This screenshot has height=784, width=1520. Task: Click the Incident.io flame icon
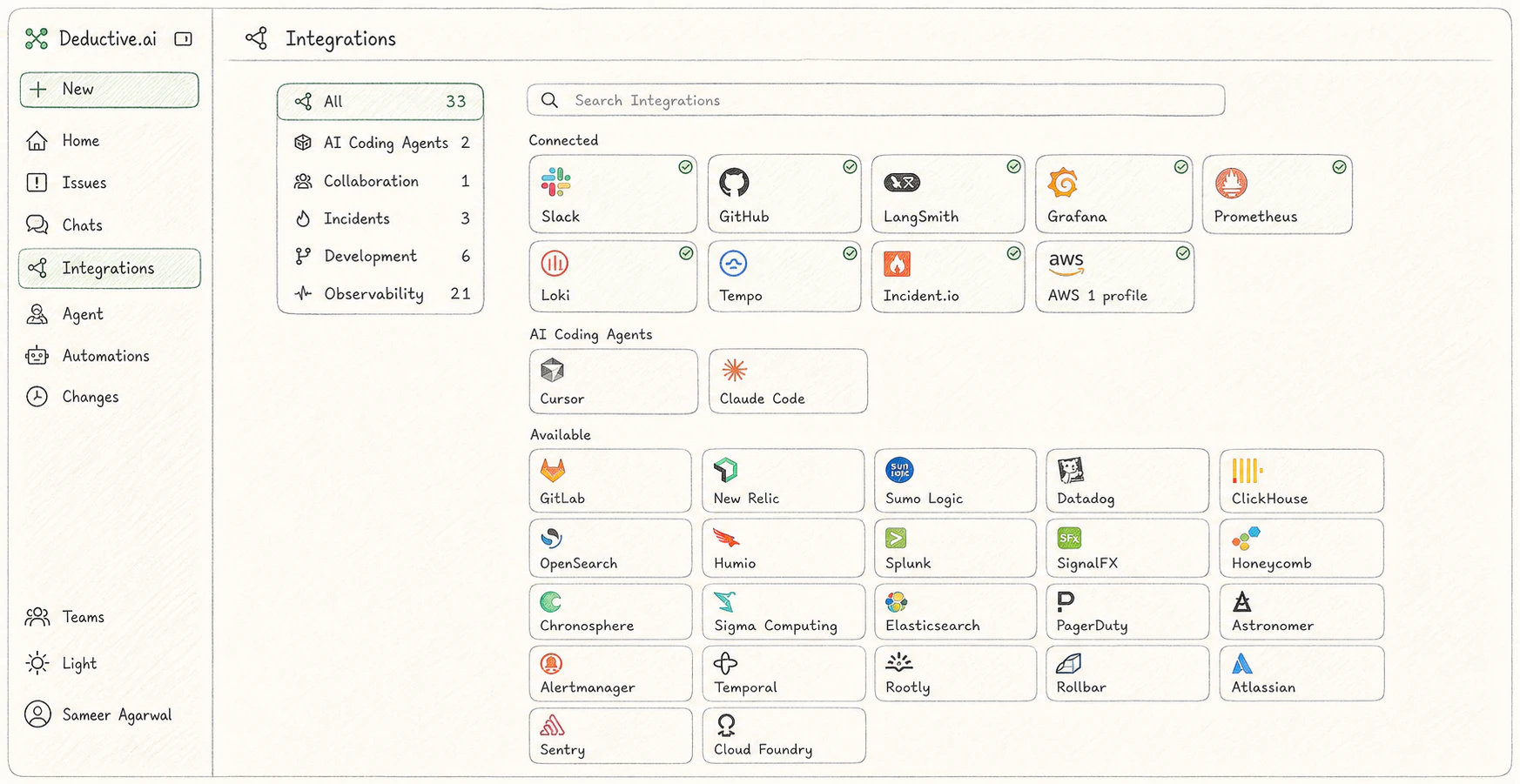point(897,263)
